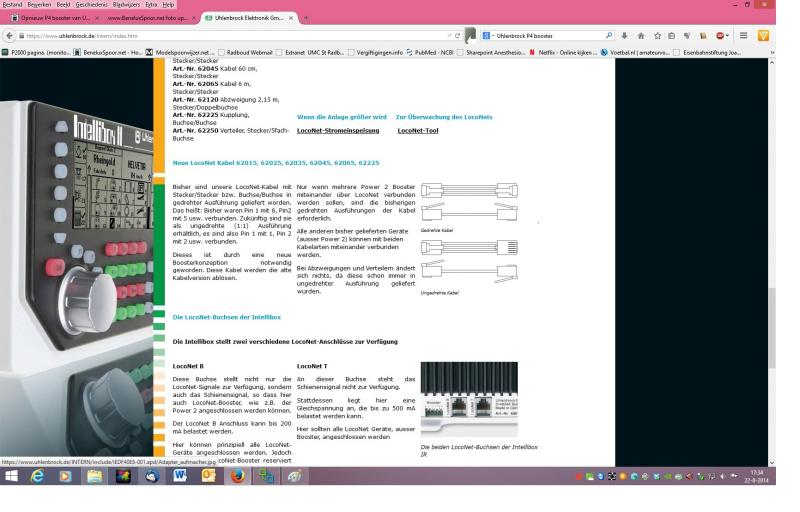This screenshot has width=800, height=512.
Task: Open Modelspoorwijzer.net bookmark
Action: click(180, 53)
